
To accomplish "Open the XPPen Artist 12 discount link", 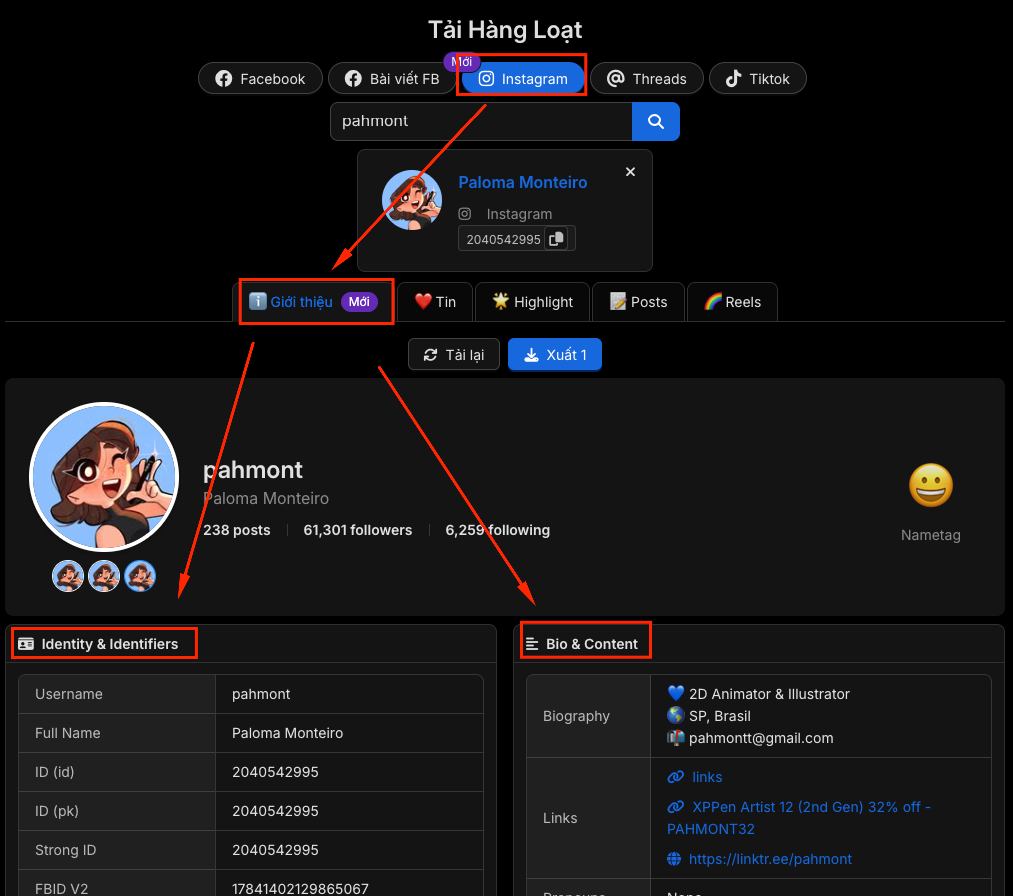I will (799, 818).
